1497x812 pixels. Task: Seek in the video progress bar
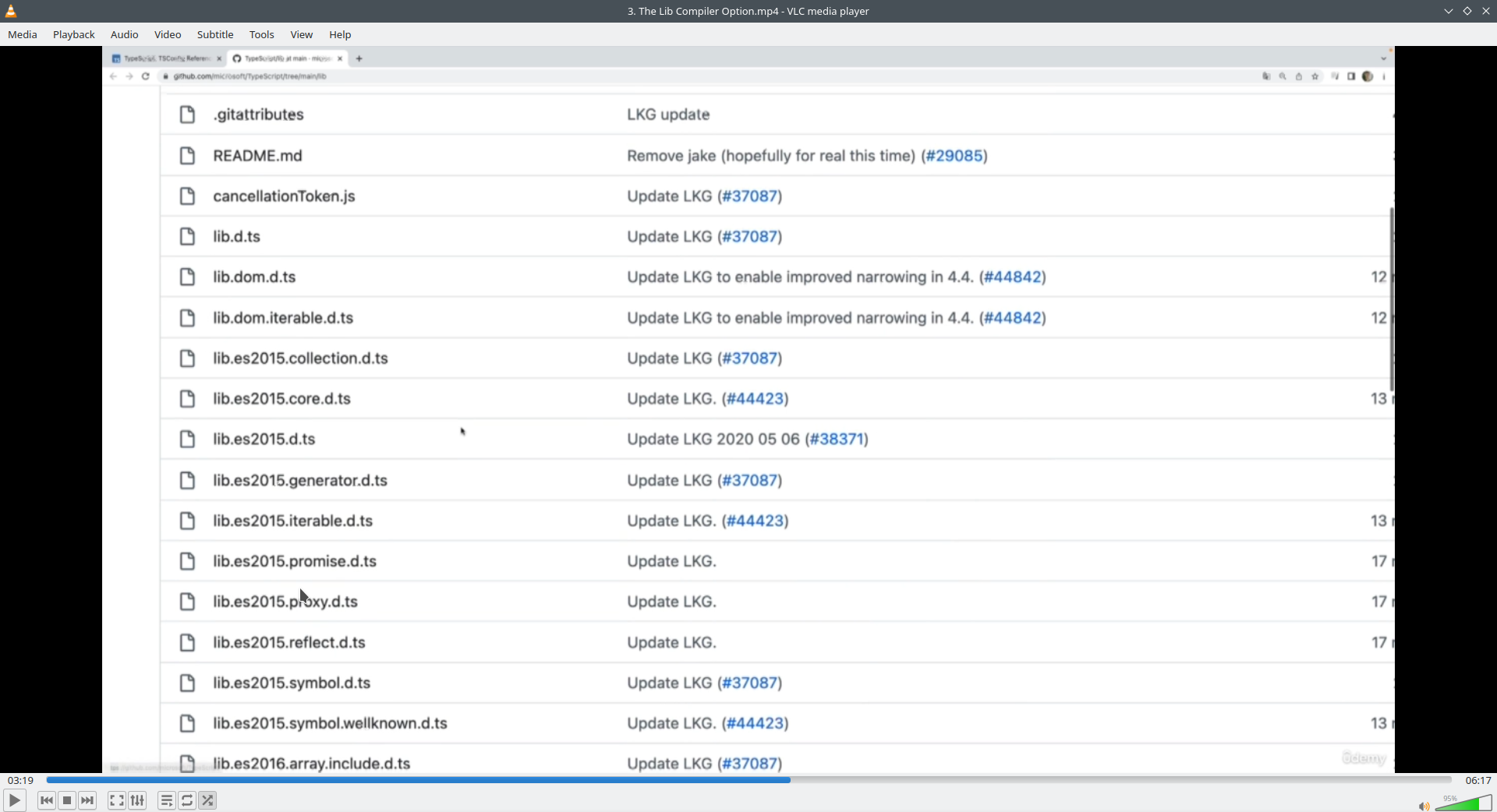pyautogui.click(x=748, y=780)
